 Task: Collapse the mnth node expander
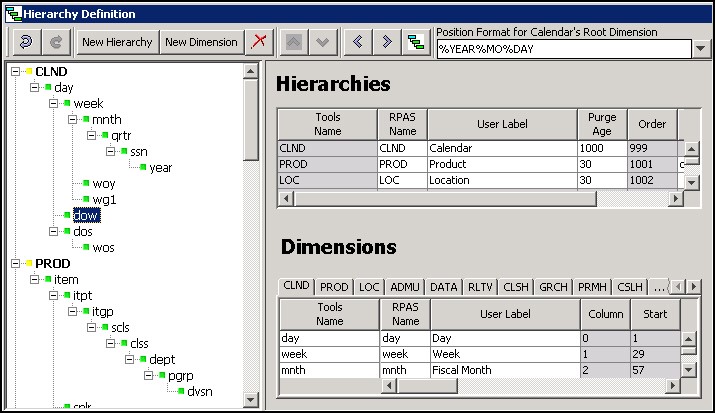73,119
